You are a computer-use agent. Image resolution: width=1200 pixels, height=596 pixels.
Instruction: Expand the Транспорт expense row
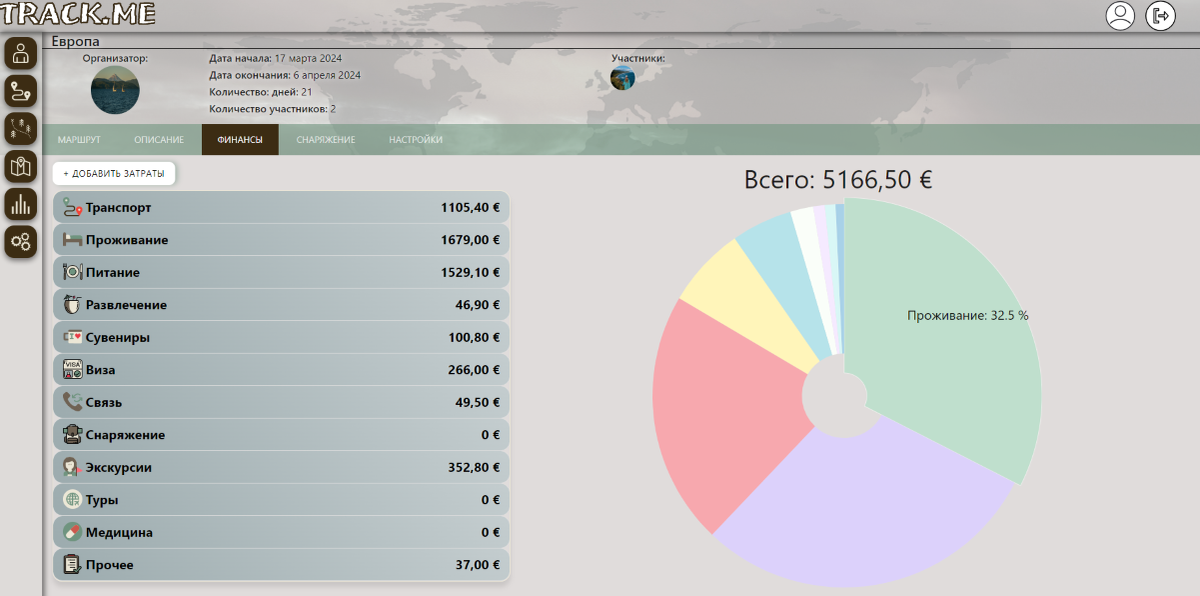281,208
